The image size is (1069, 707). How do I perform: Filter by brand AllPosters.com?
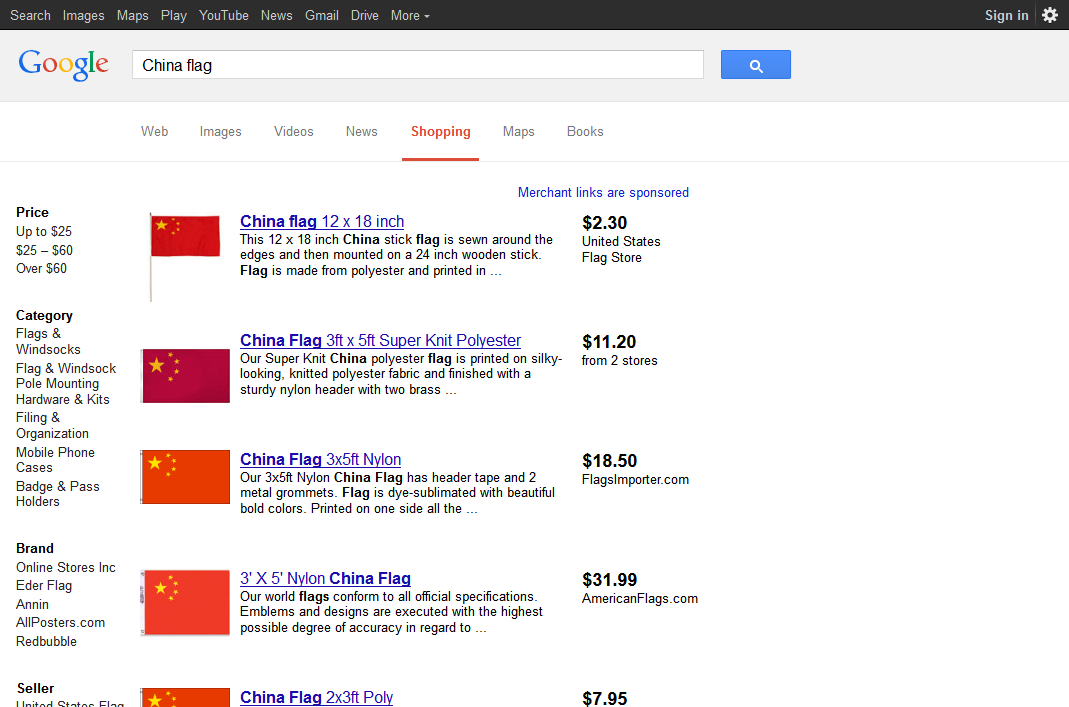[60, 622]
